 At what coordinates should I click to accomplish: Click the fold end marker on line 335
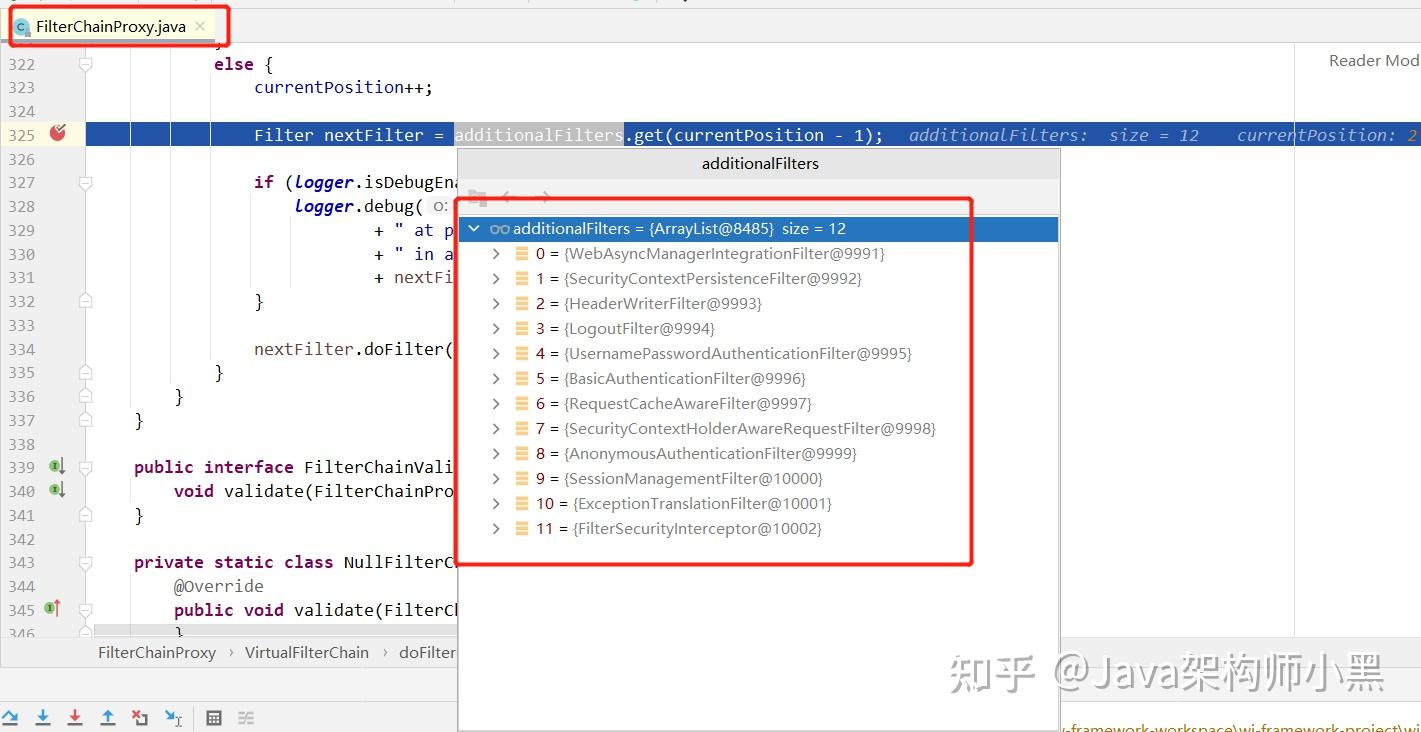(x=86, y=373)
